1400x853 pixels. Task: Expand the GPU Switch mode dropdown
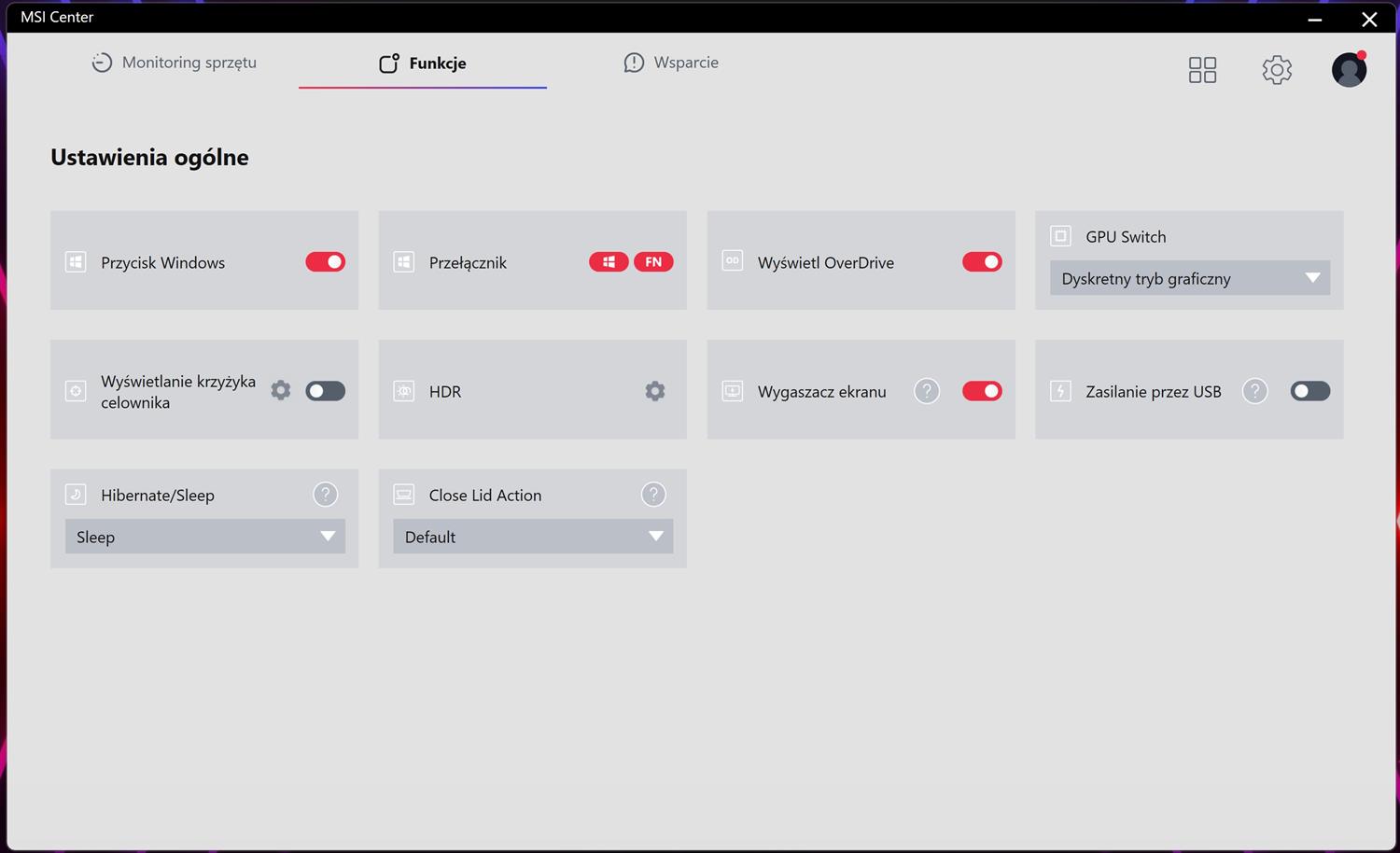point(1189,278)
